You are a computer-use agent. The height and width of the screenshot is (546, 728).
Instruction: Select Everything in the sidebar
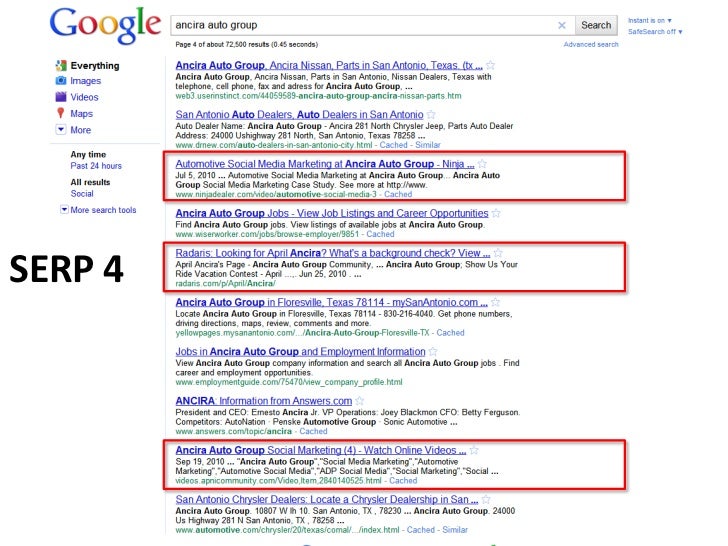95,65
